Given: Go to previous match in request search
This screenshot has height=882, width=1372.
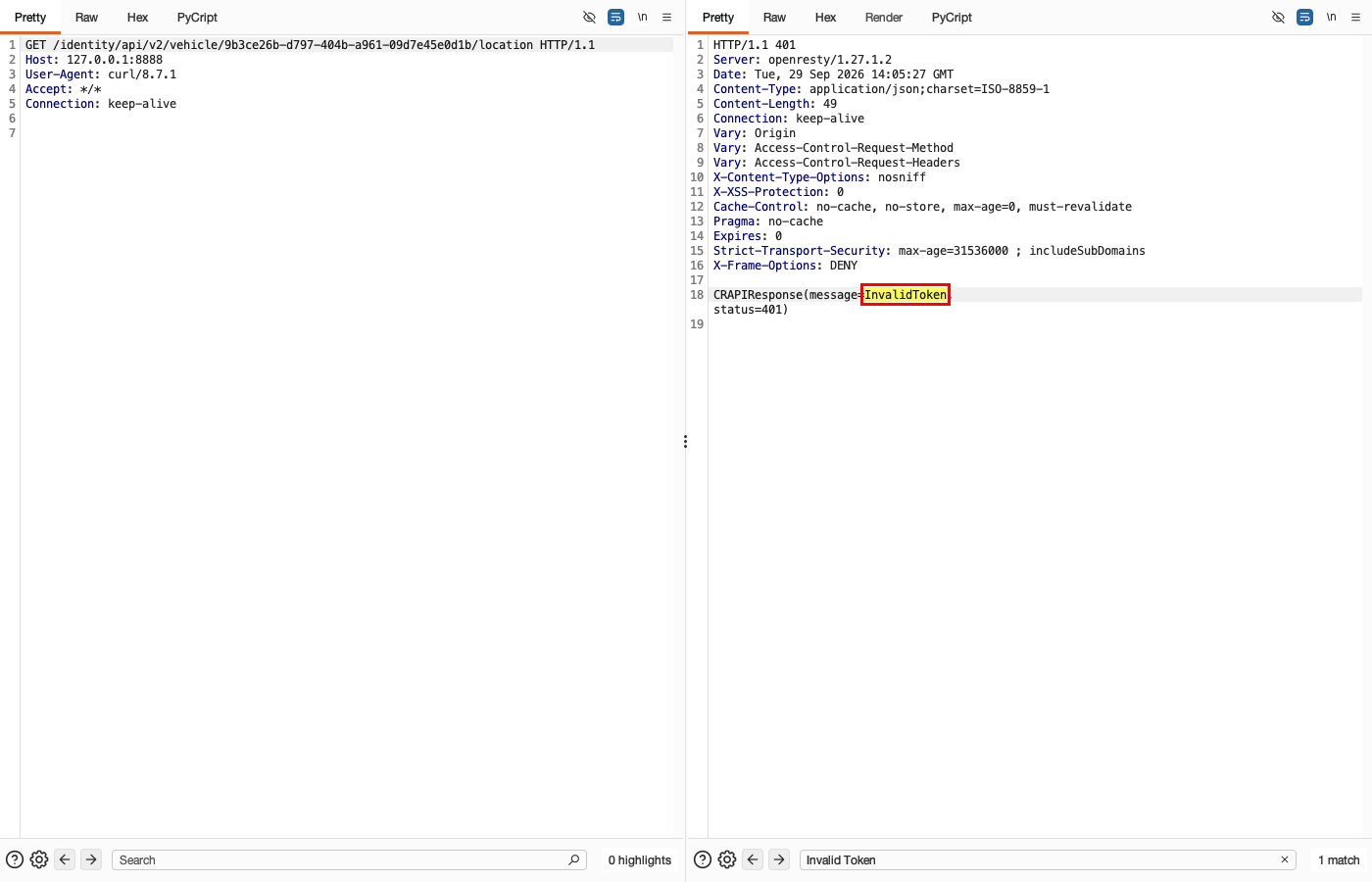Looking at the screenshot, I should pos(65,859).
